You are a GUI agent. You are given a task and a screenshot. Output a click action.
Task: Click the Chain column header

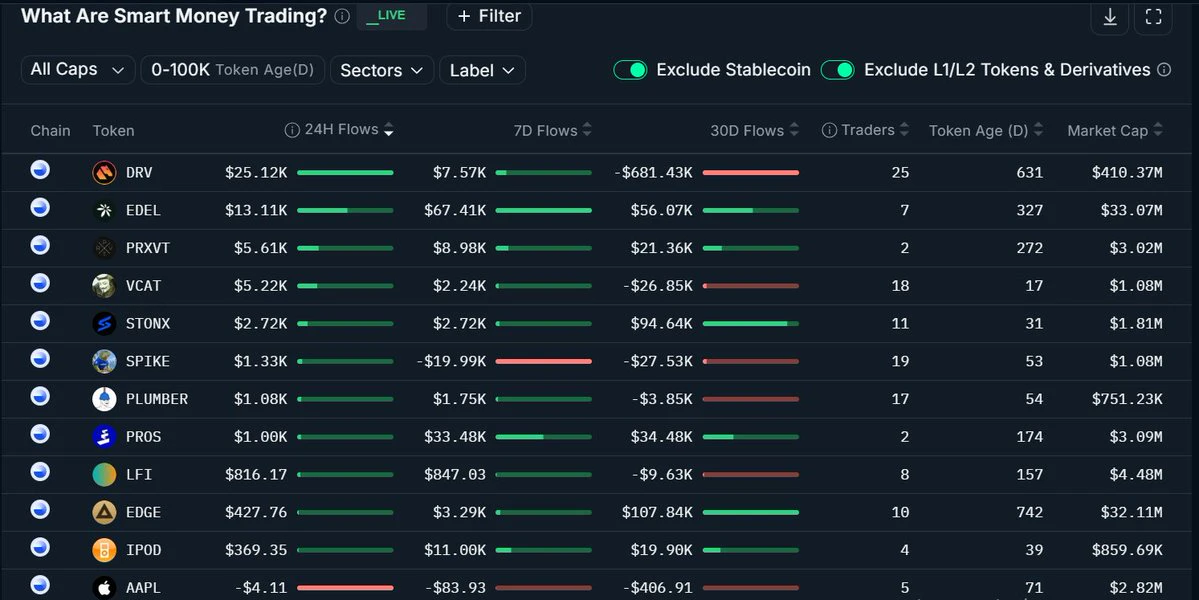click(50, 131)
